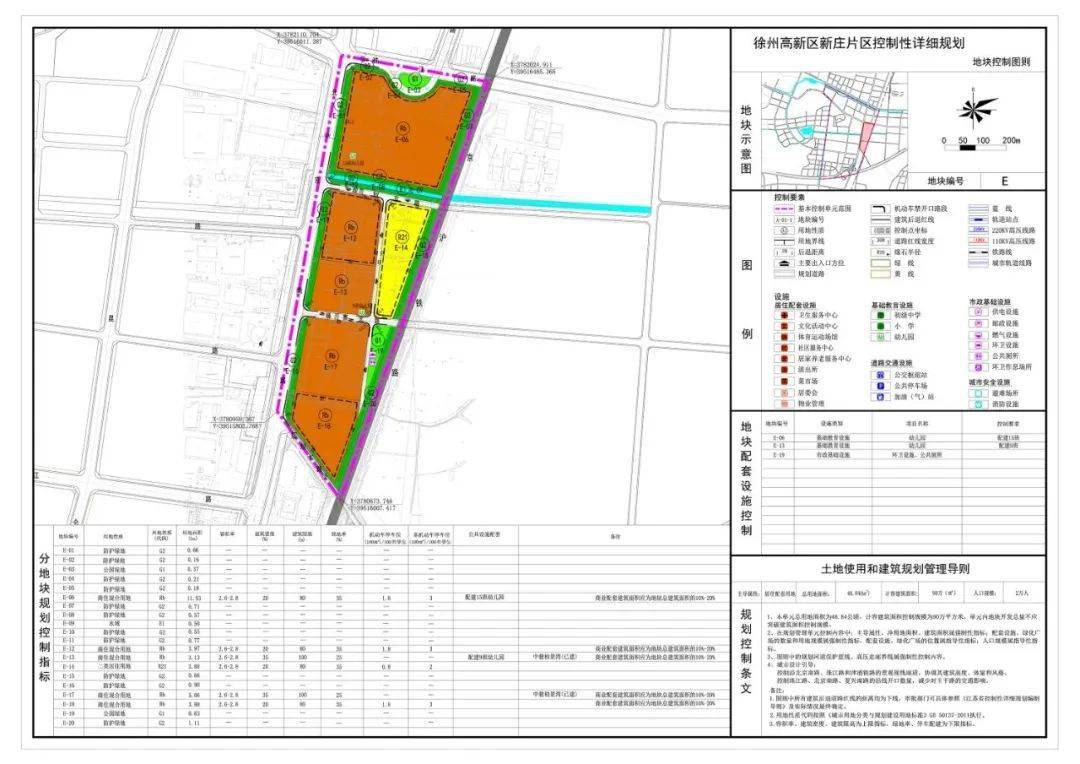Click the 规划道路 legend swatch

[x=783, y=274]
